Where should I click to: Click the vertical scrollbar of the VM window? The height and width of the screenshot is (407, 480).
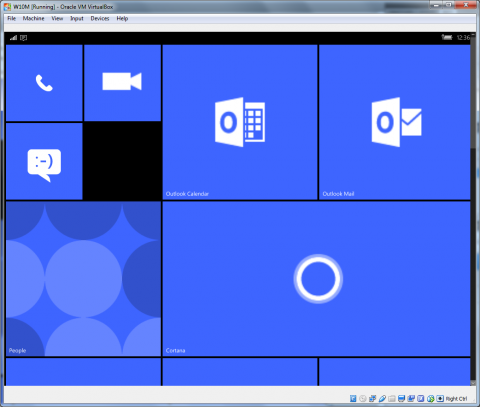[x=473, y=209]
